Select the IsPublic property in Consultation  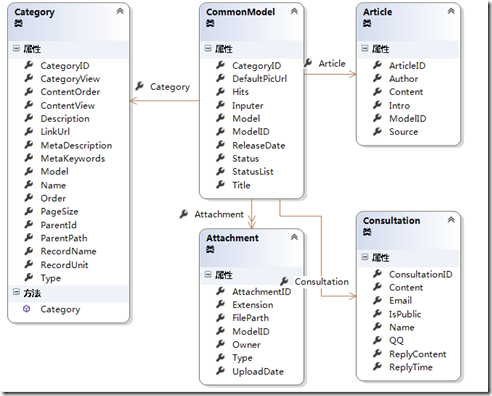(x=405, y=314)
